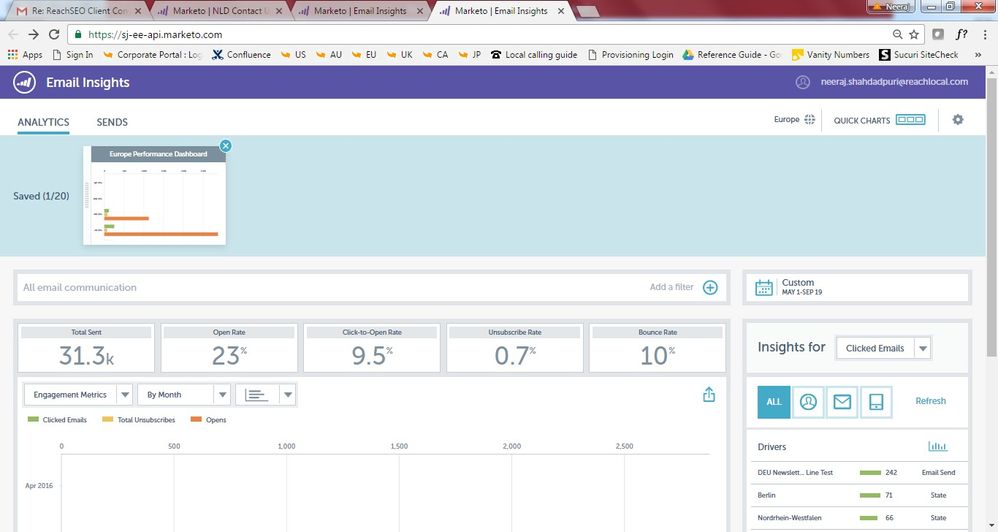Toggle the Quick Charts panel
Viewport: 998px width, 532px height.
coord(910,120)
